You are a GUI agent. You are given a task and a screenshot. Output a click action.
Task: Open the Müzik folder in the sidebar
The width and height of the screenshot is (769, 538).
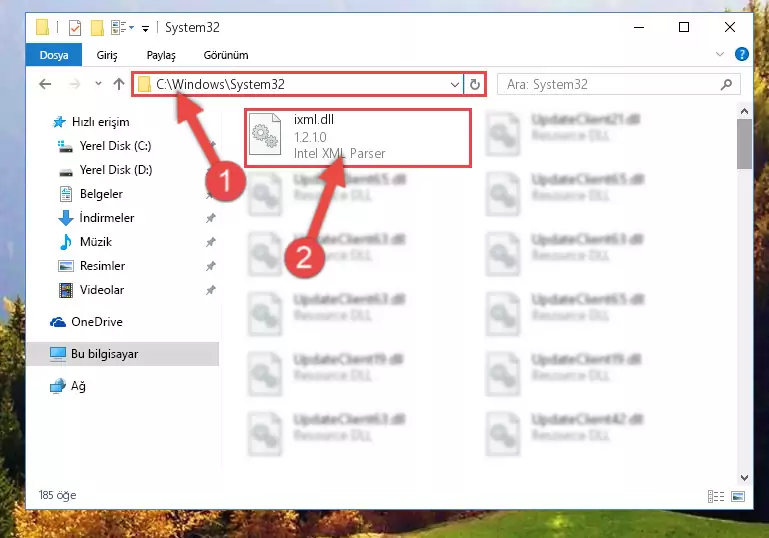[x=96, y=242]
